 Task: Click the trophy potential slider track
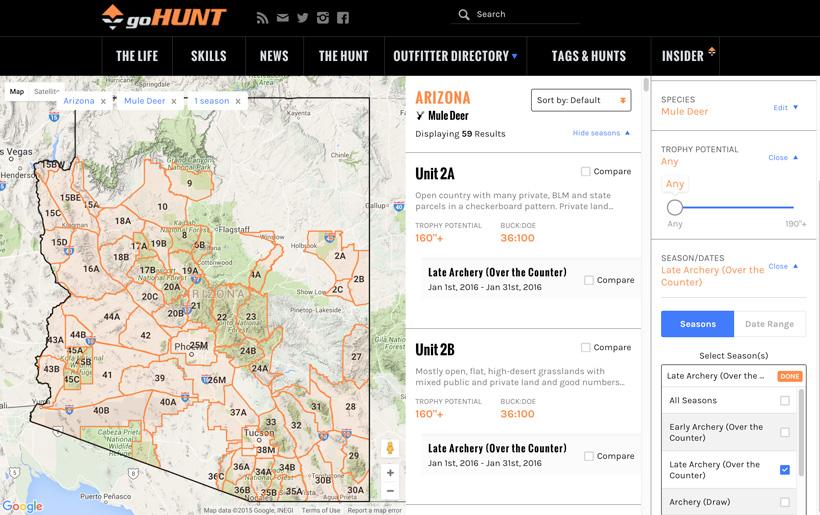pyautogui.click(x=738, y=208)
